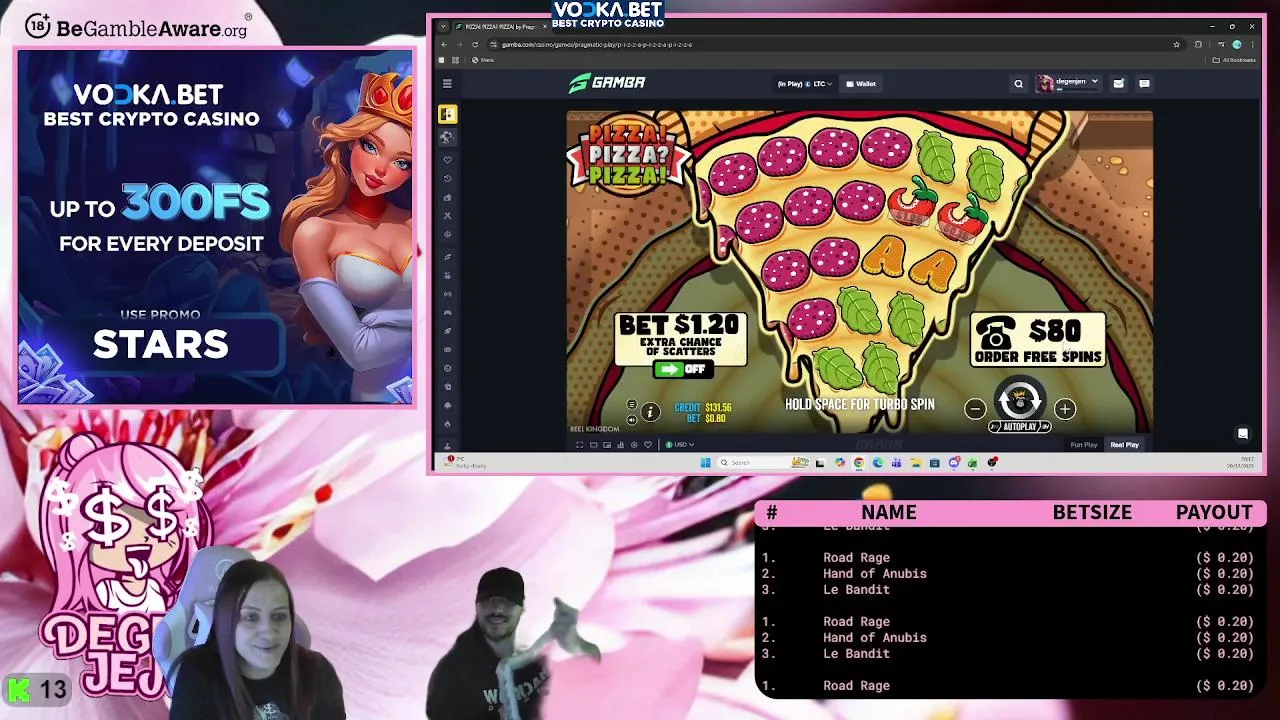Open the taskbar clock and date

click(1239, 462)
